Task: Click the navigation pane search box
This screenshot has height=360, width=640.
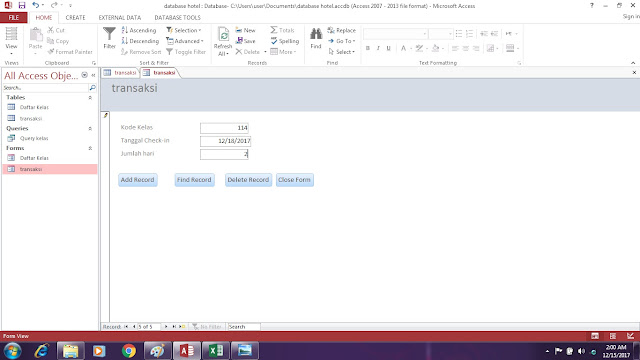Action: [45, 88]
